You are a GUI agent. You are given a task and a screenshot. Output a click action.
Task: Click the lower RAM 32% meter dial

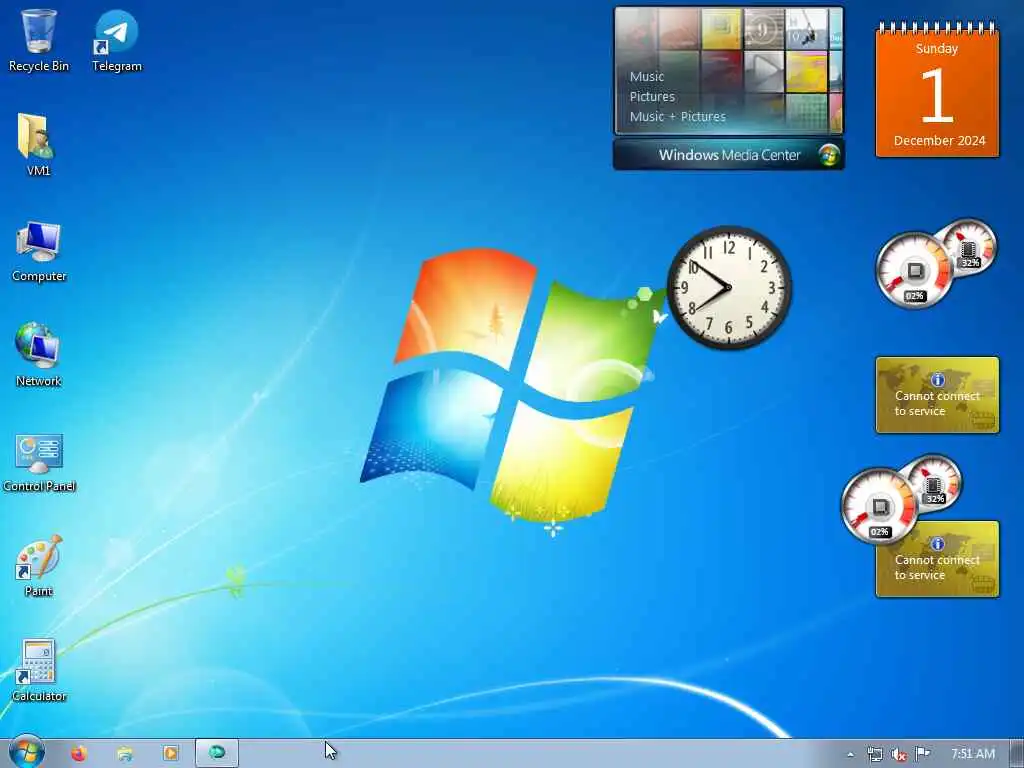935,484
